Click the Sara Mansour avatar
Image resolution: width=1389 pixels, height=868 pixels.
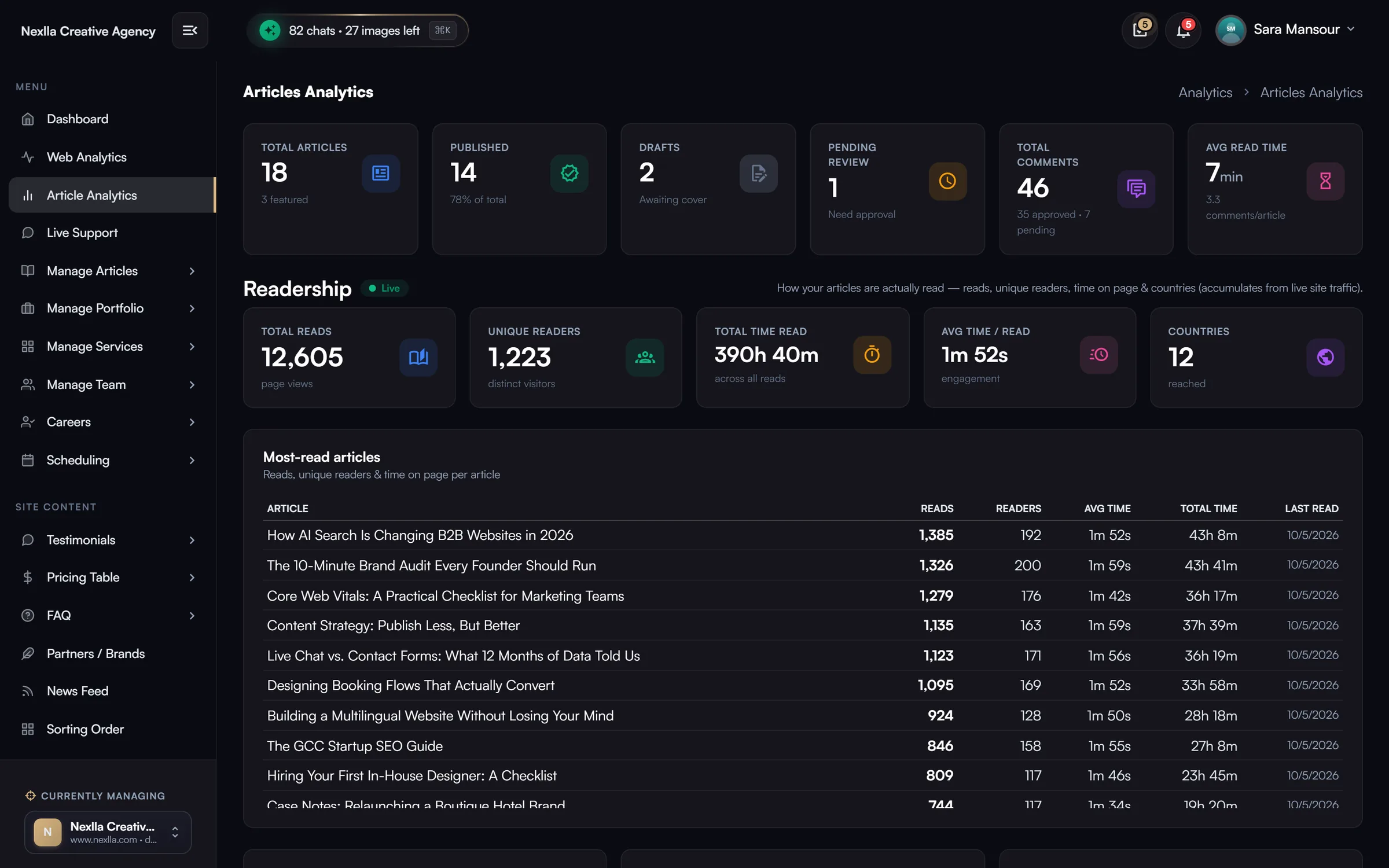(x=1231, y=30)
